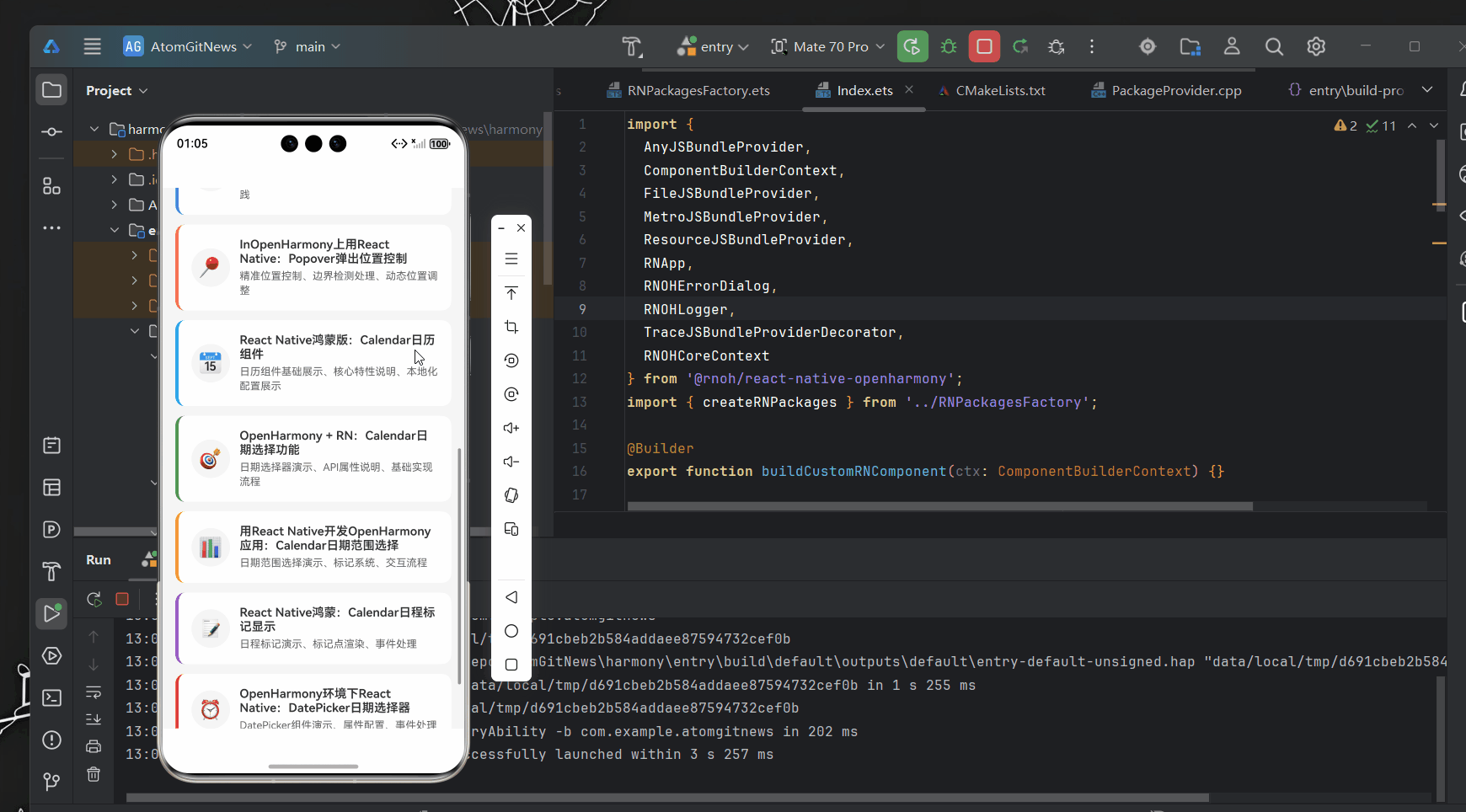Open emulator toolbar menu icon
1466x812 pixels.
point(511,259)
